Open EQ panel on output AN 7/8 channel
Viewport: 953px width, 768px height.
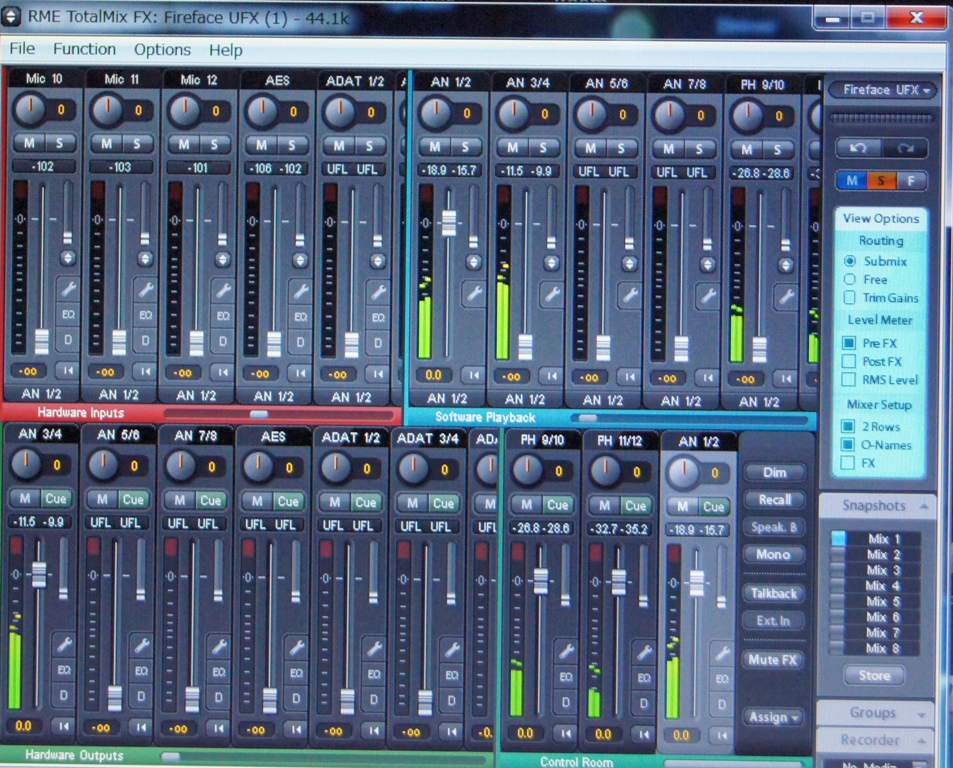pyautogui.click(x=219, y=671)
